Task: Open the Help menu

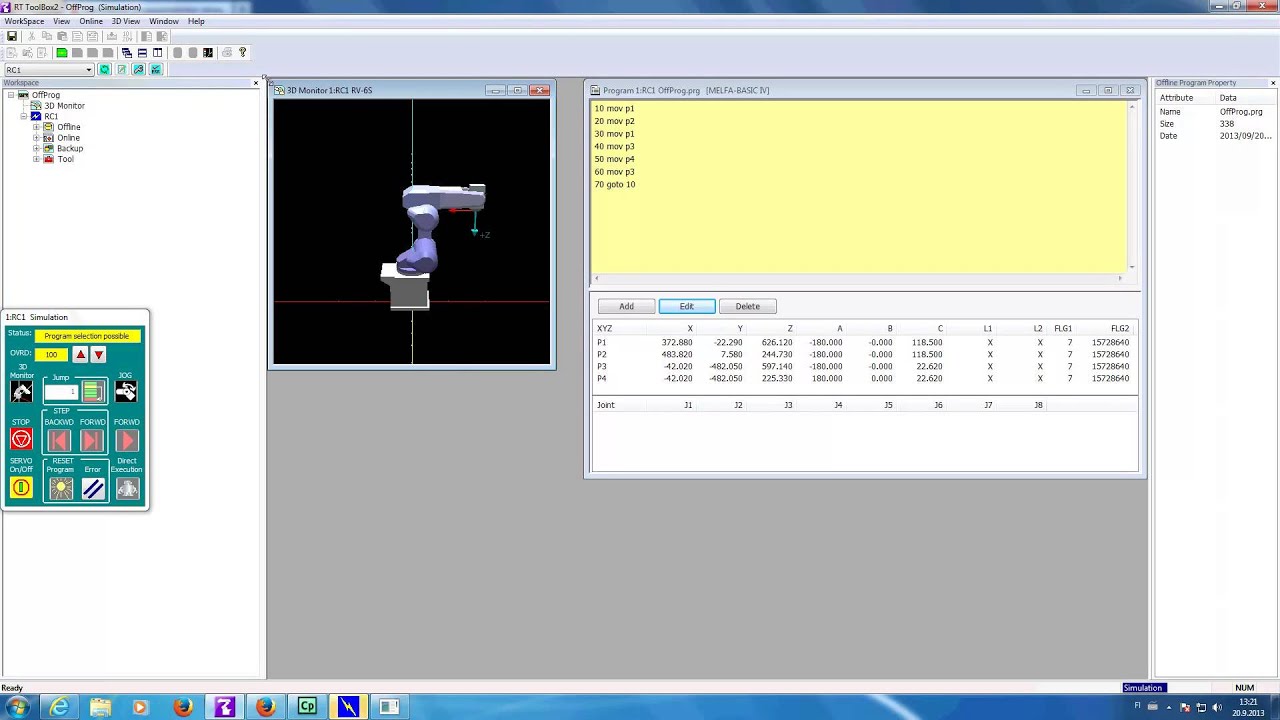Action: [196, 21]
